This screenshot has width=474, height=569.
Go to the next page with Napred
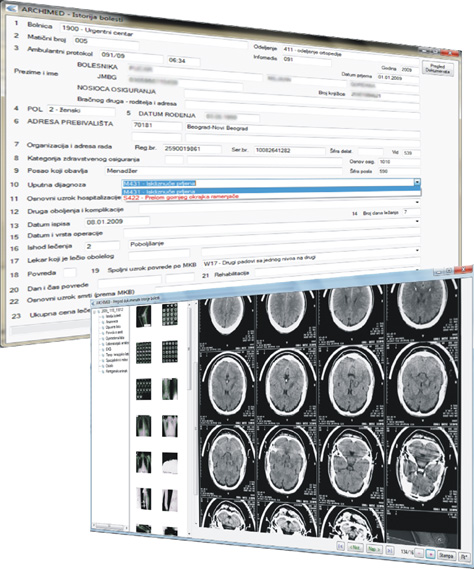(374, 549)
